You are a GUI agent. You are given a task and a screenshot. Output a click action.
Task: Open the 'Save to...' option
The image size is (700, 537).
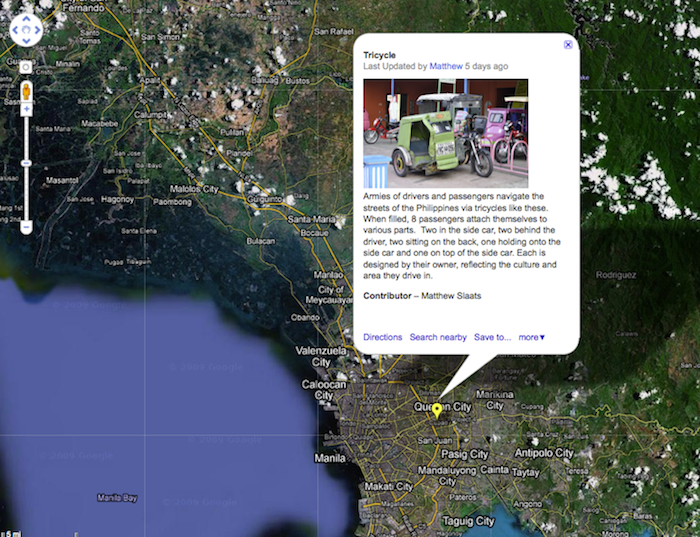pos(492,337)
